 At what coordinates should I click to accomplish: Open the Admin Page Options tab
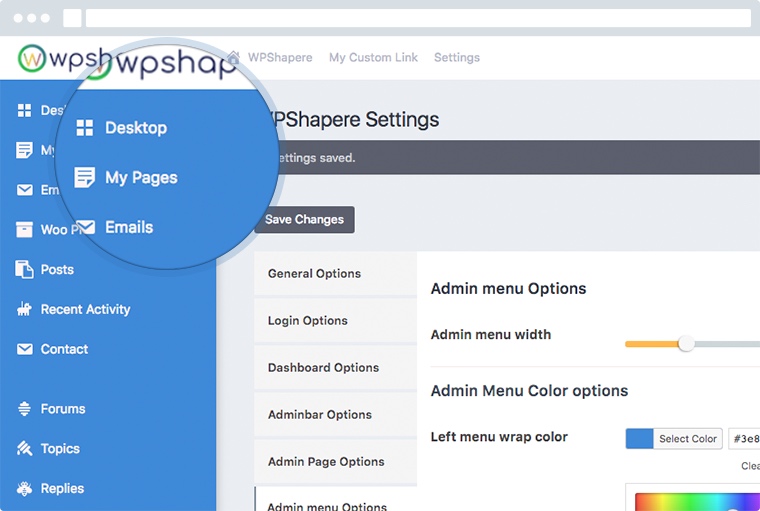335,462
